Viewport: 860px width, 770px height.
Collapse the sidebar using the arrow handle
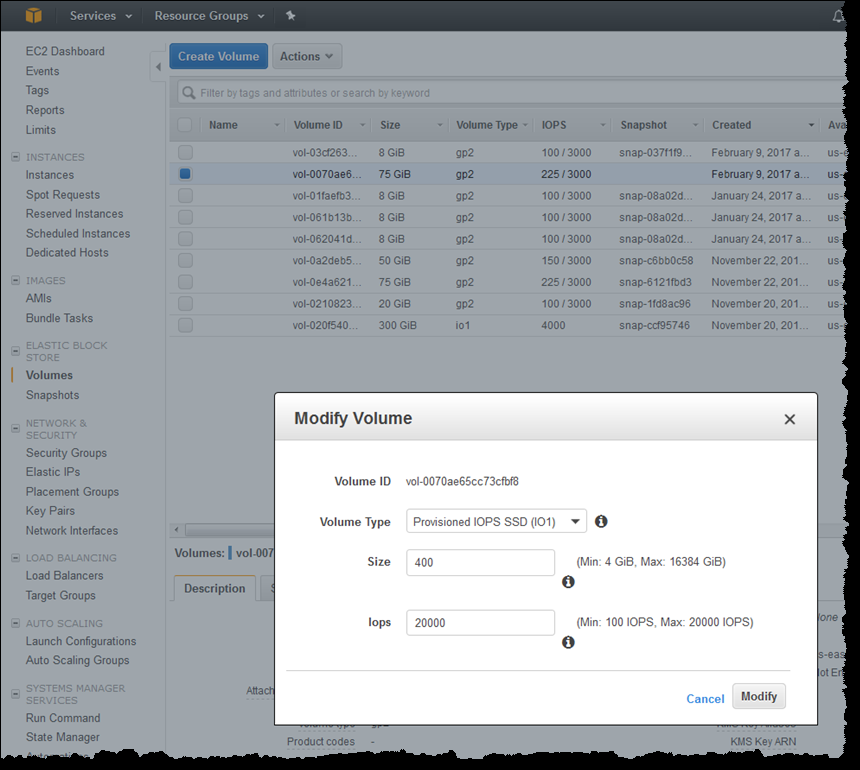[x=158, y=67]
